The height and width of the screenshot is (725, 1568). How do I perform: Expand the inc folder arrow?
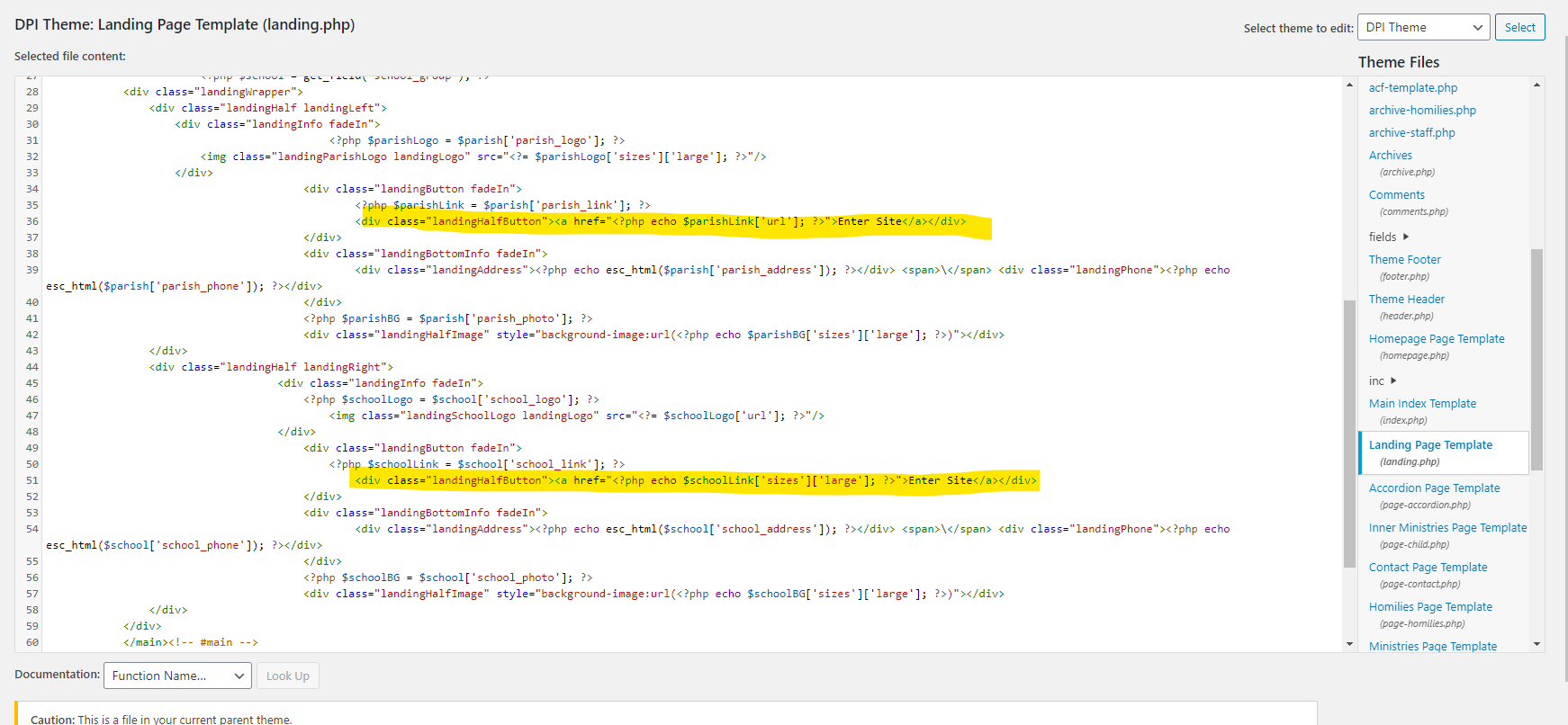coord(1393,381)
